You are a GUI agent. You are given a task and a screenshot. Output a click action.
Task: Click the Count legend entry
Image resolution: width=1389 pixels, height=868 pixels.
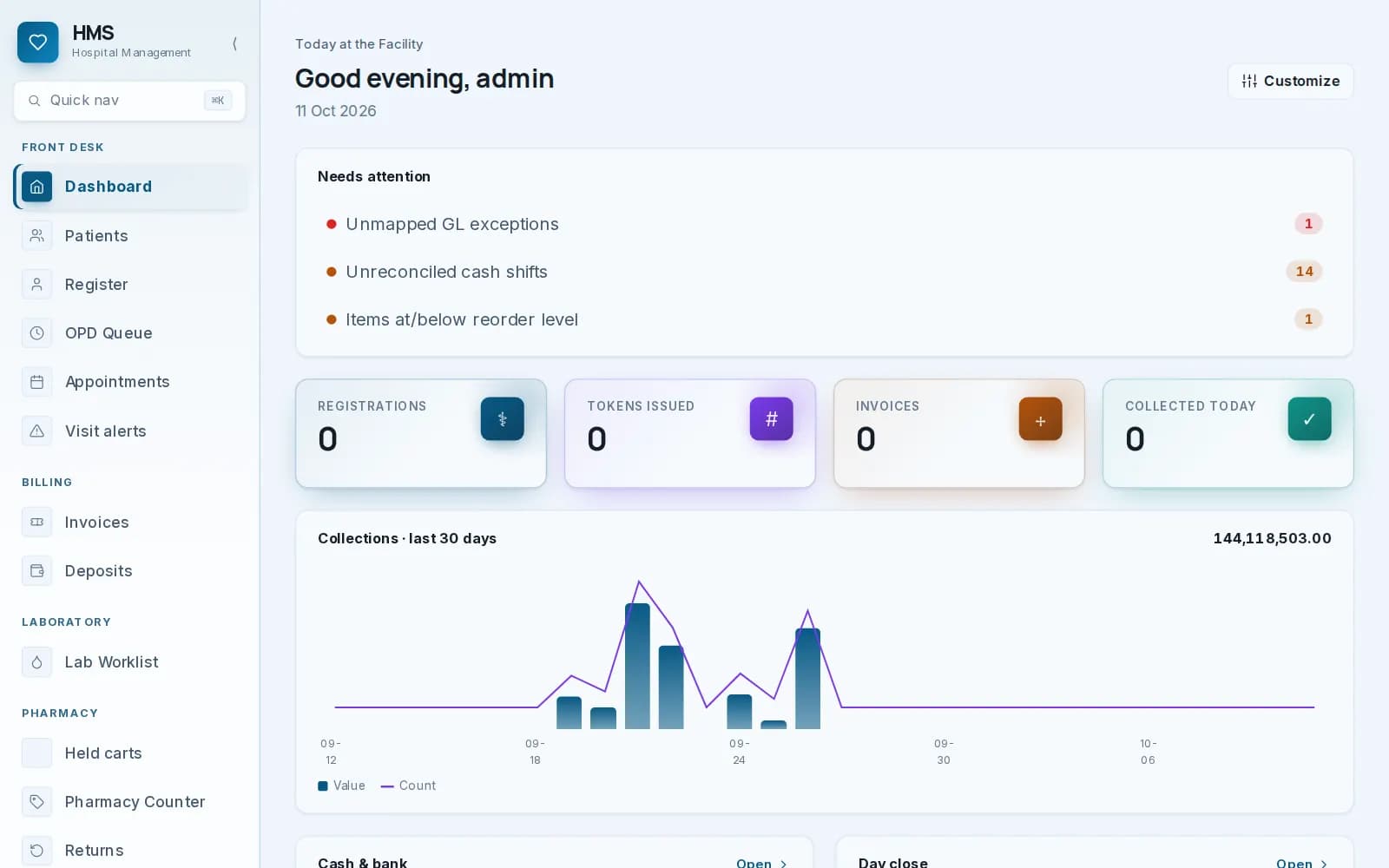(408, 786)
